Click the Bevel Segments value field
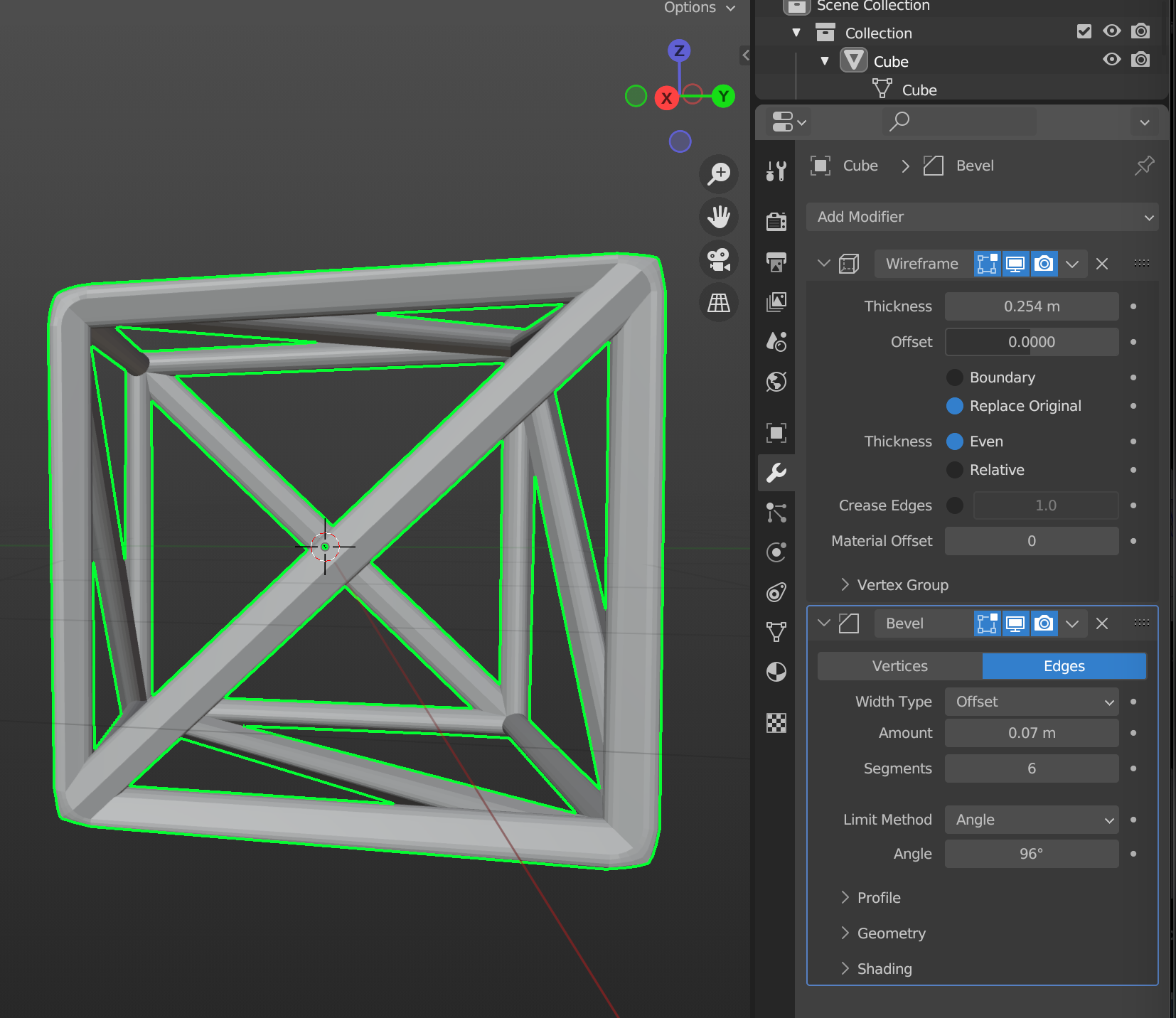The image size is (1176, 1018). pyautogui.click(x=1032, y=768)
